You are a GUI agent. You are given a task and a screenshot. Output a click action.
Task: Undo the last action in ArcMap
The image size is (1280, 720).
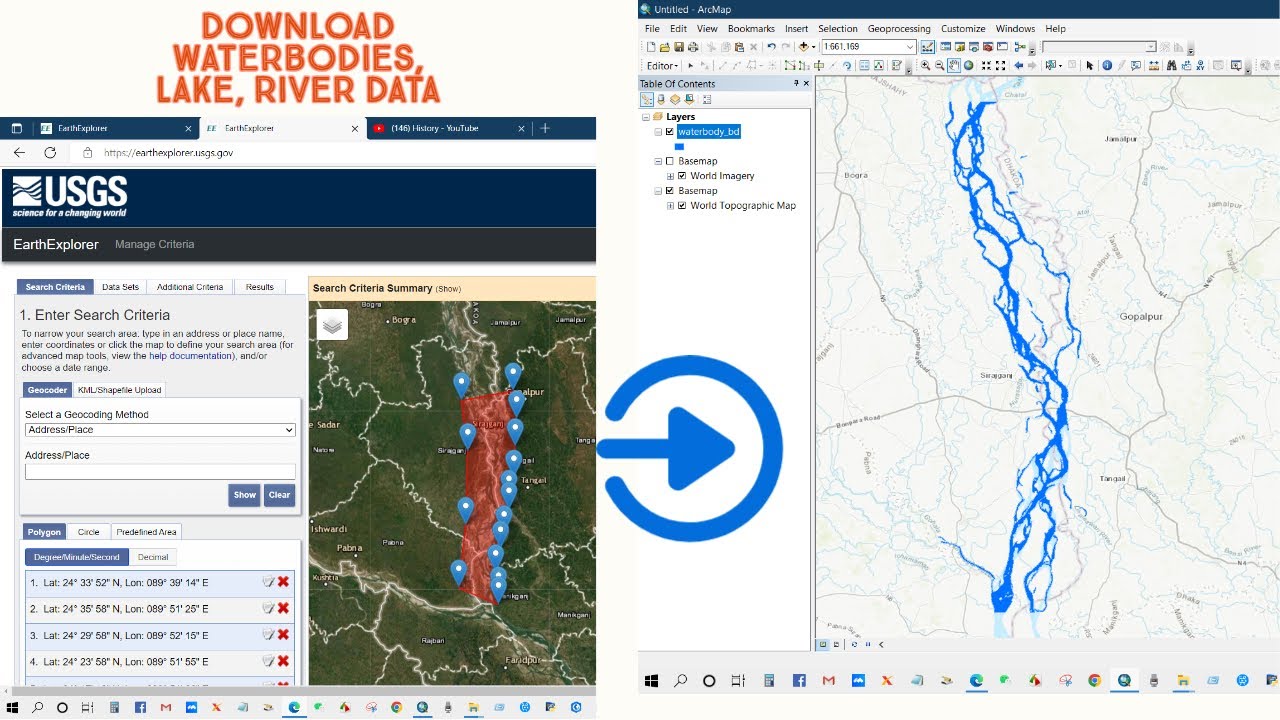772,47
